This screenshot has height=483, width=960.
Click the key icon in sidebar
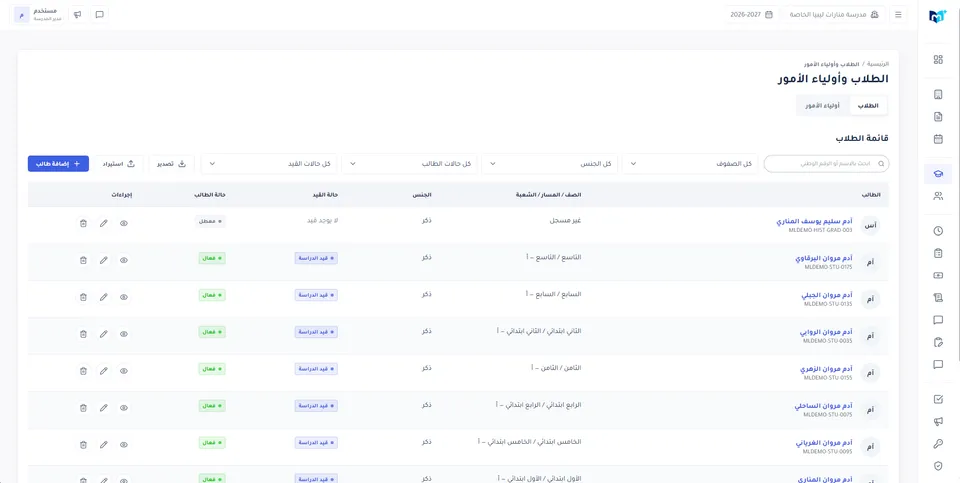pyautogui.click(x=938, y=444)
